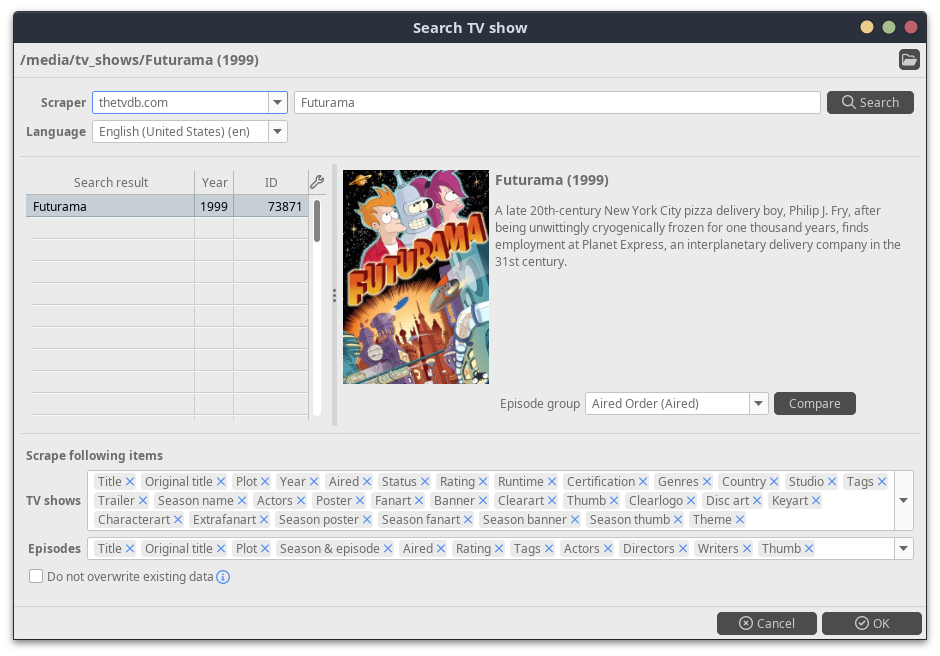Image resolution: width=940 pixels, height=656 pixels.
Task: Select the Futurama search result row
Action: pos(110,207)
